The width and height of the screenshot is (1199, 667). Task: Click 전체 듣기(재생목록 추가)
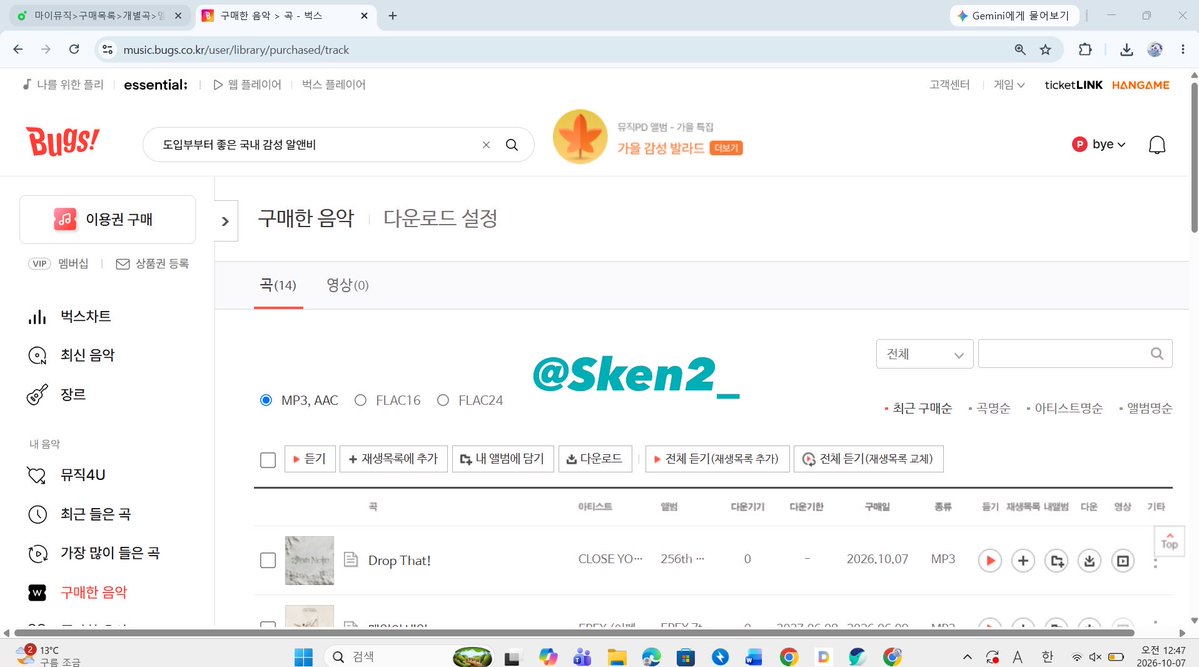point(716,459)
